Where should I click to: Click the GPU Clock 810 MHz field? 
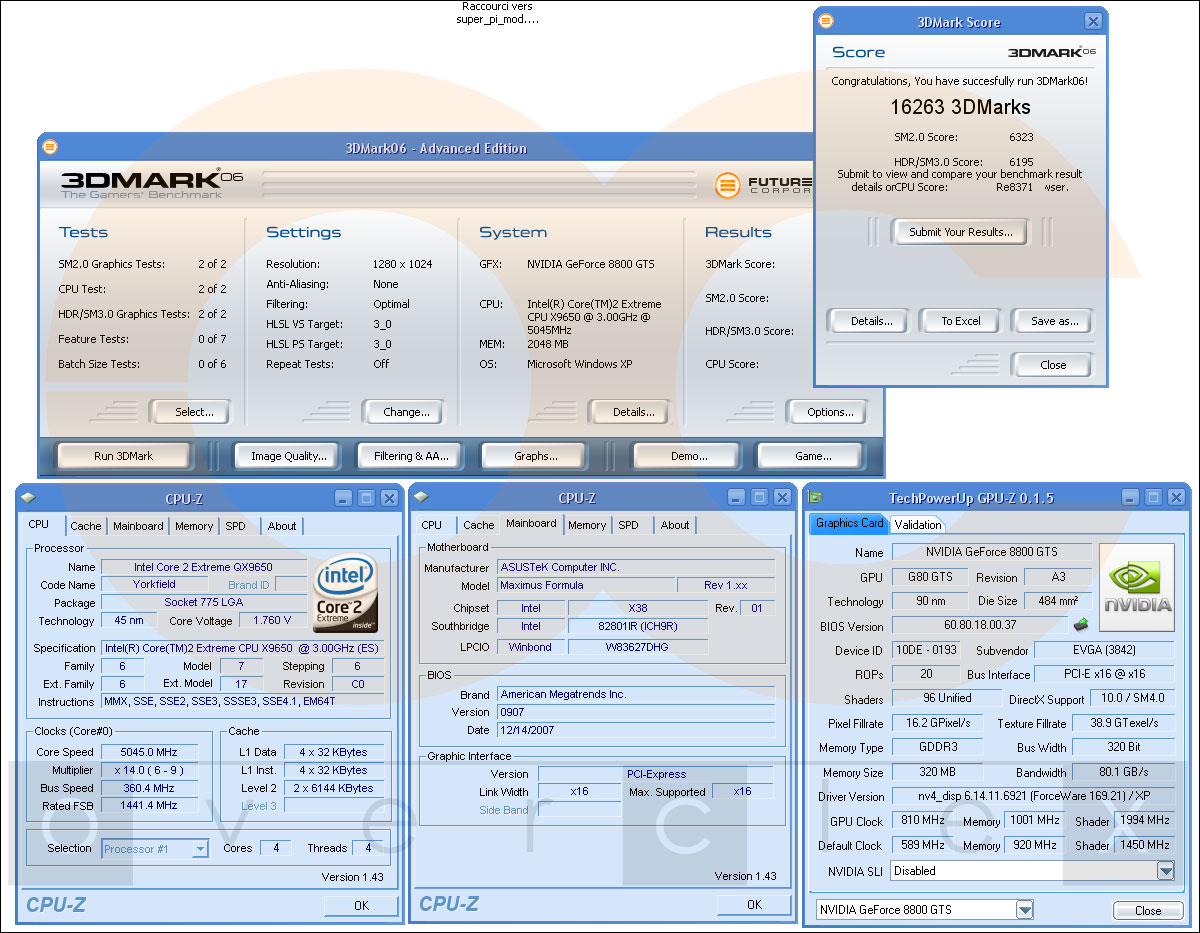click(921, 821)
